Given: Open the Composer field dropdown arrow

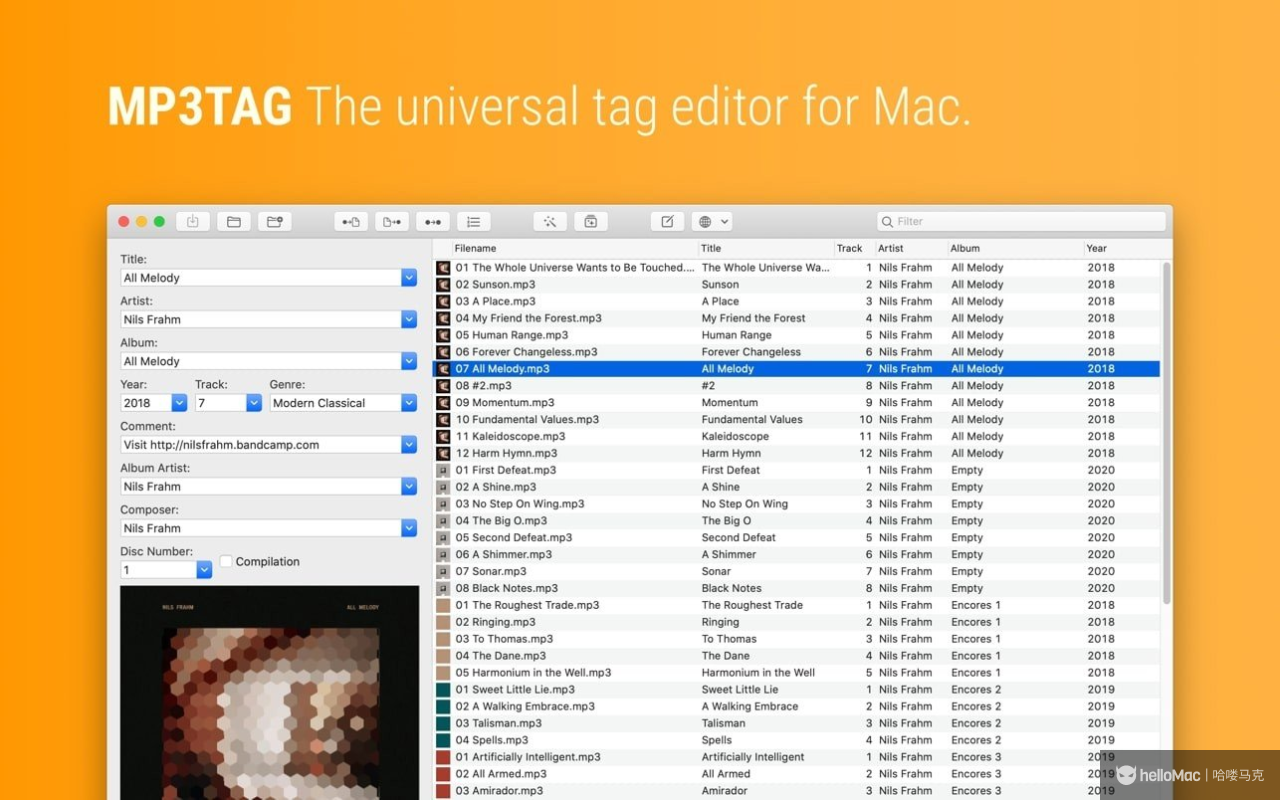Looking at the screenshot, I should (x=409, y=528).
